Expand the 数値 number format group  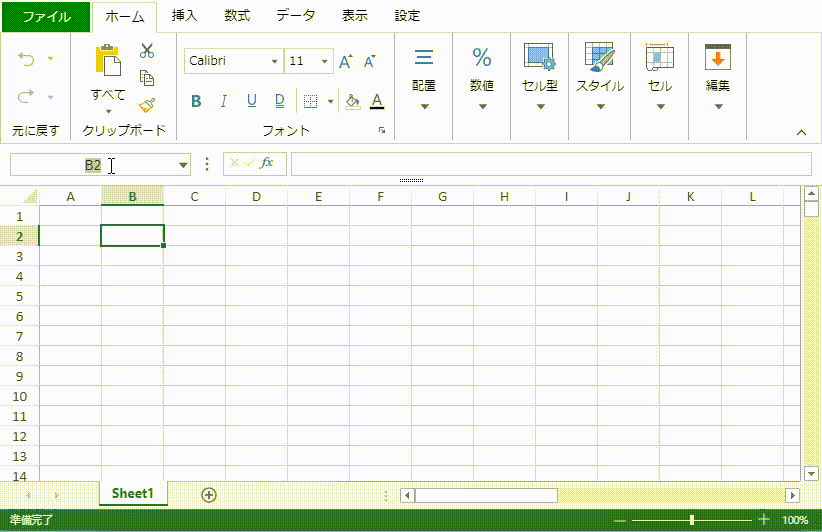click(482, 80)
